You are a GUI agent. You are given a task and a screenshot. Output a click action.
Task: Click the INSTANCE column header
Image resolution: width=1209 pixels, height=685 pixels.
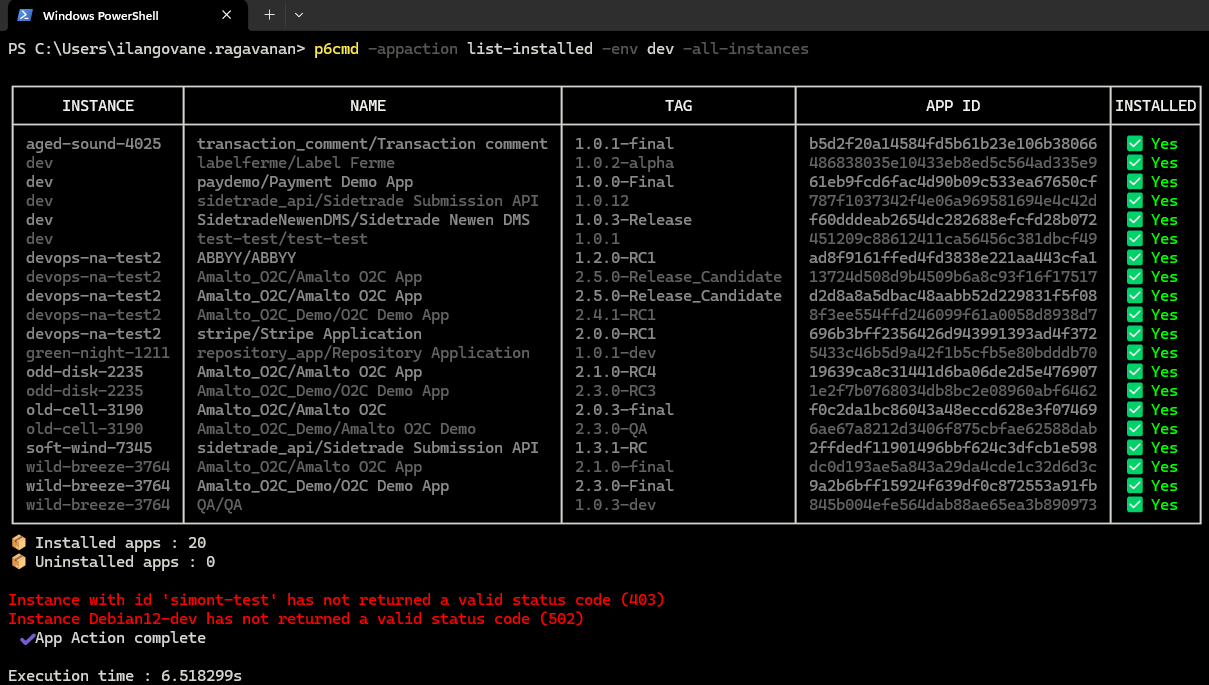click(98, 106)
